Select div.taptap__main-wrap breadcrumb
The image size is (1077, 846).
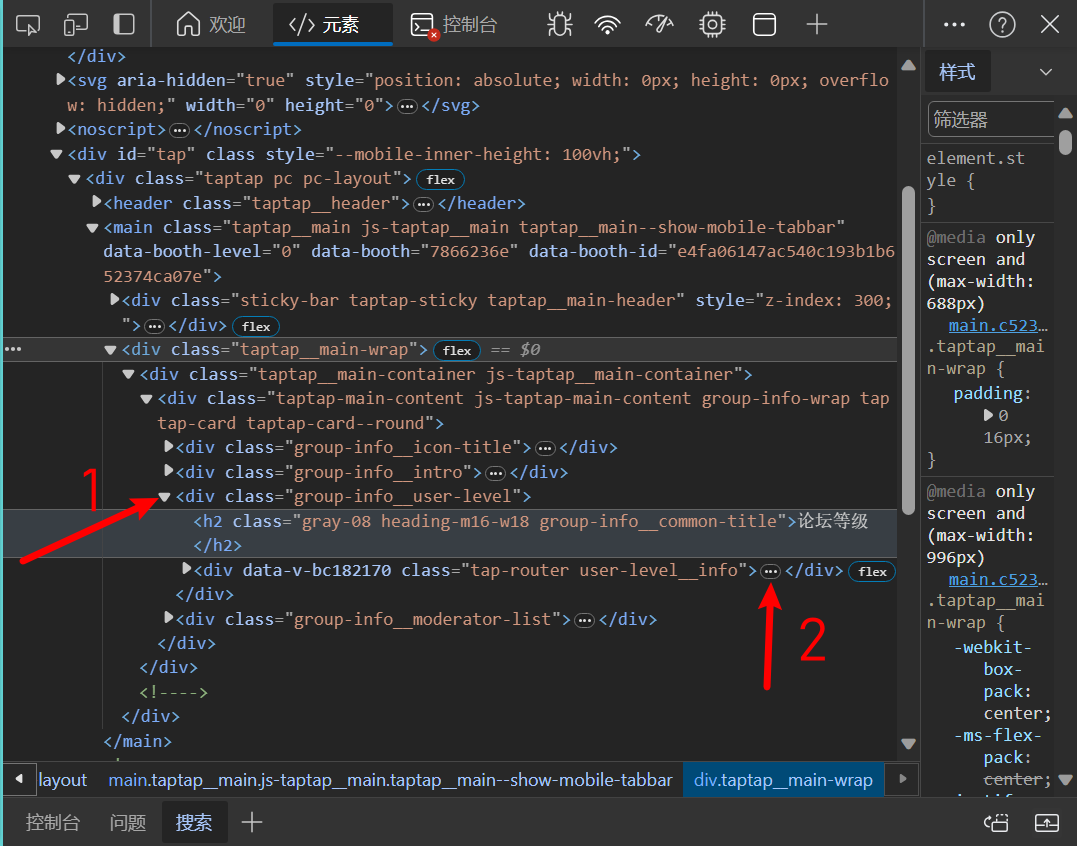point(783,780)
